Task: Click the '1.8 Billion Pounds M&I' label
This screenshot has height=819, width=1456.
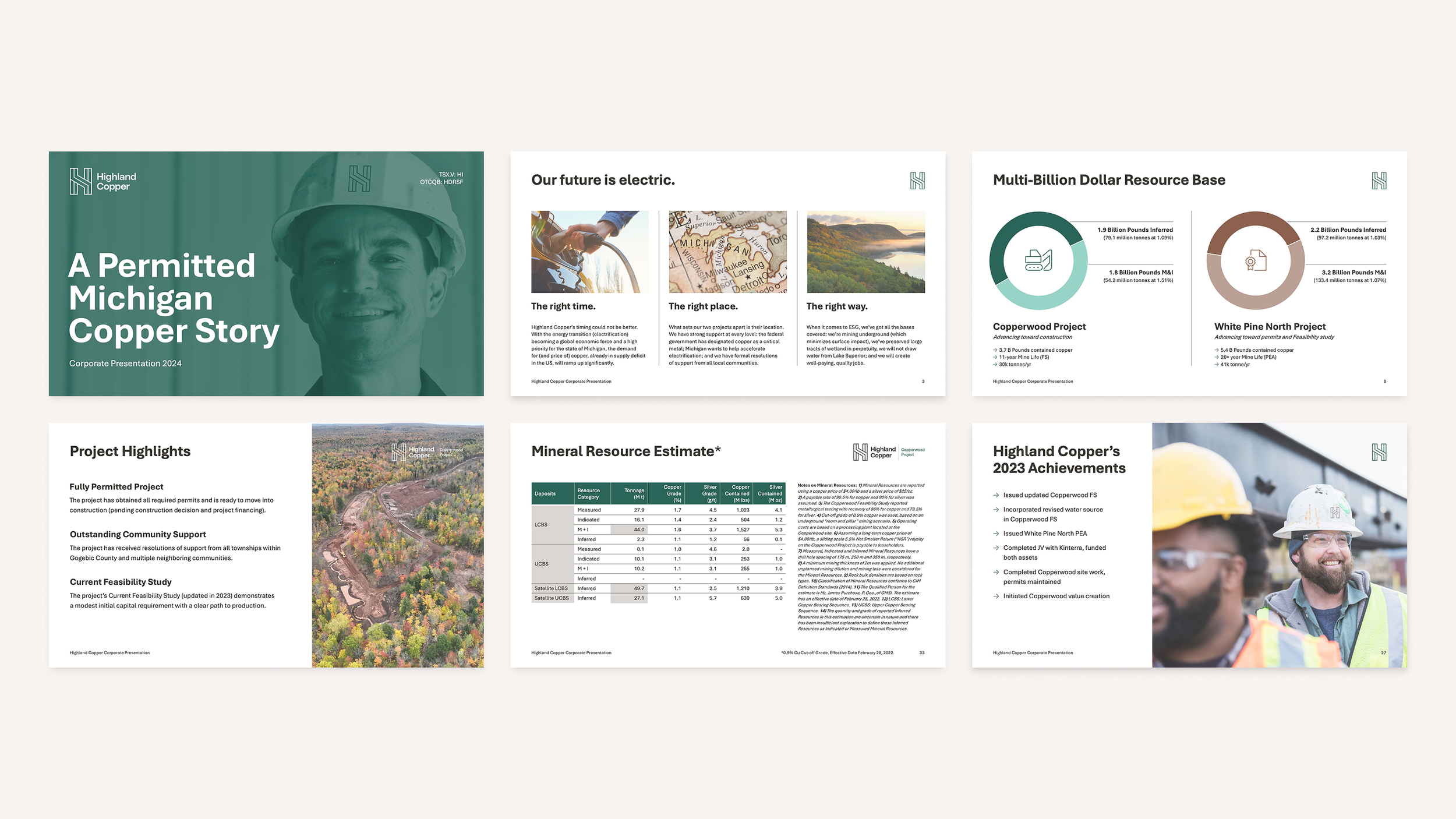Action: (x=1140, y=273)
